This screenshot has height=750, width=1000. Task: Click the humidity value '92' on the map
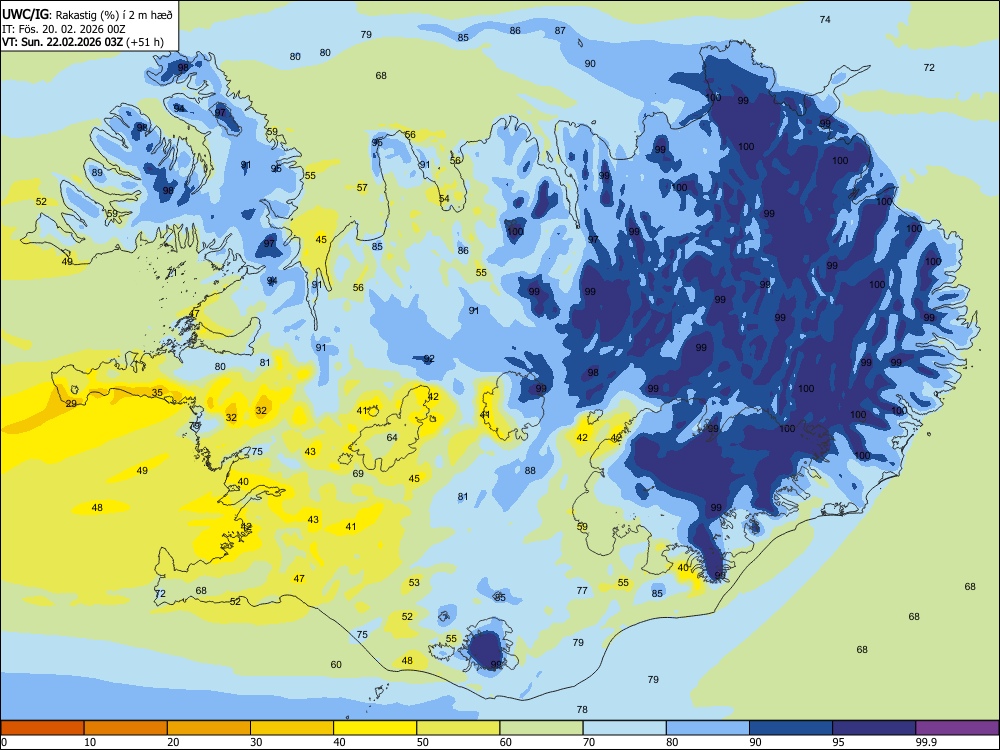pos(429,359)
